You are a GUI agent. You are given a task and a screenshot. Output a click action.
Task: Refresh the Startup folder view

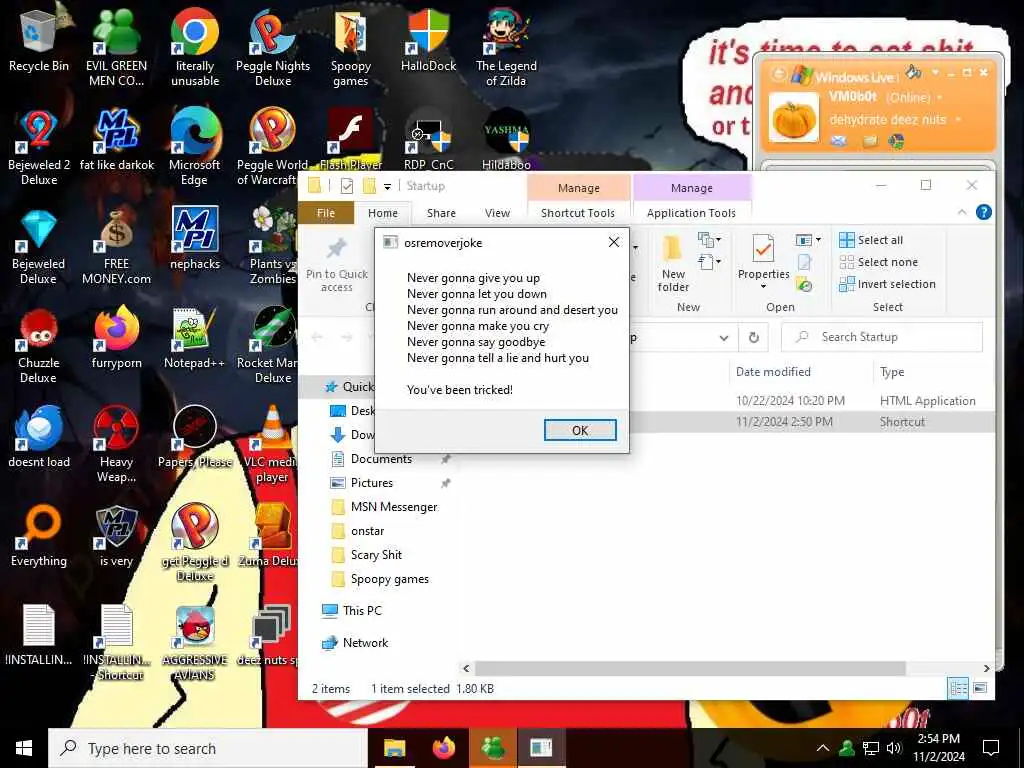(x=754, y=337)
